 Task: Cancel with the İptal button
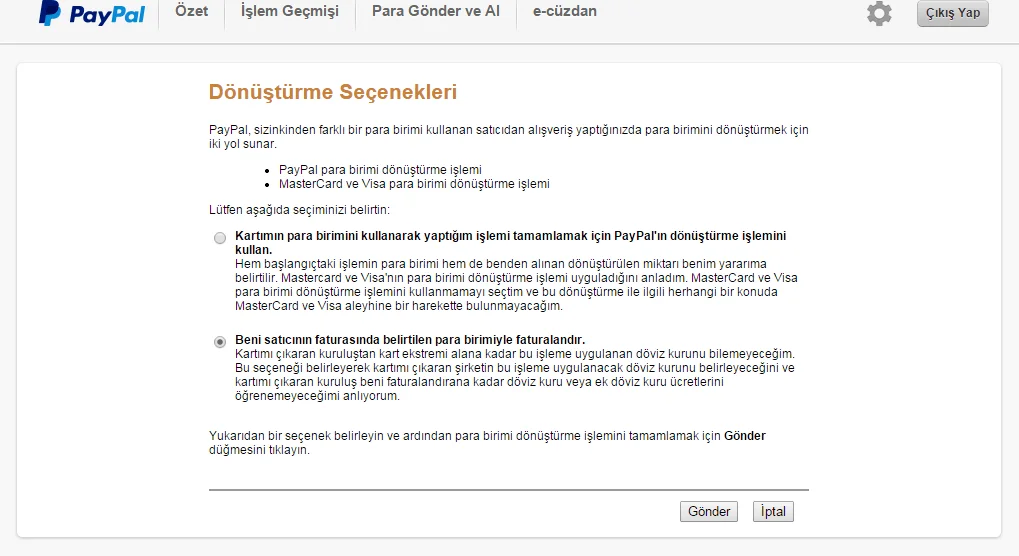773,511
